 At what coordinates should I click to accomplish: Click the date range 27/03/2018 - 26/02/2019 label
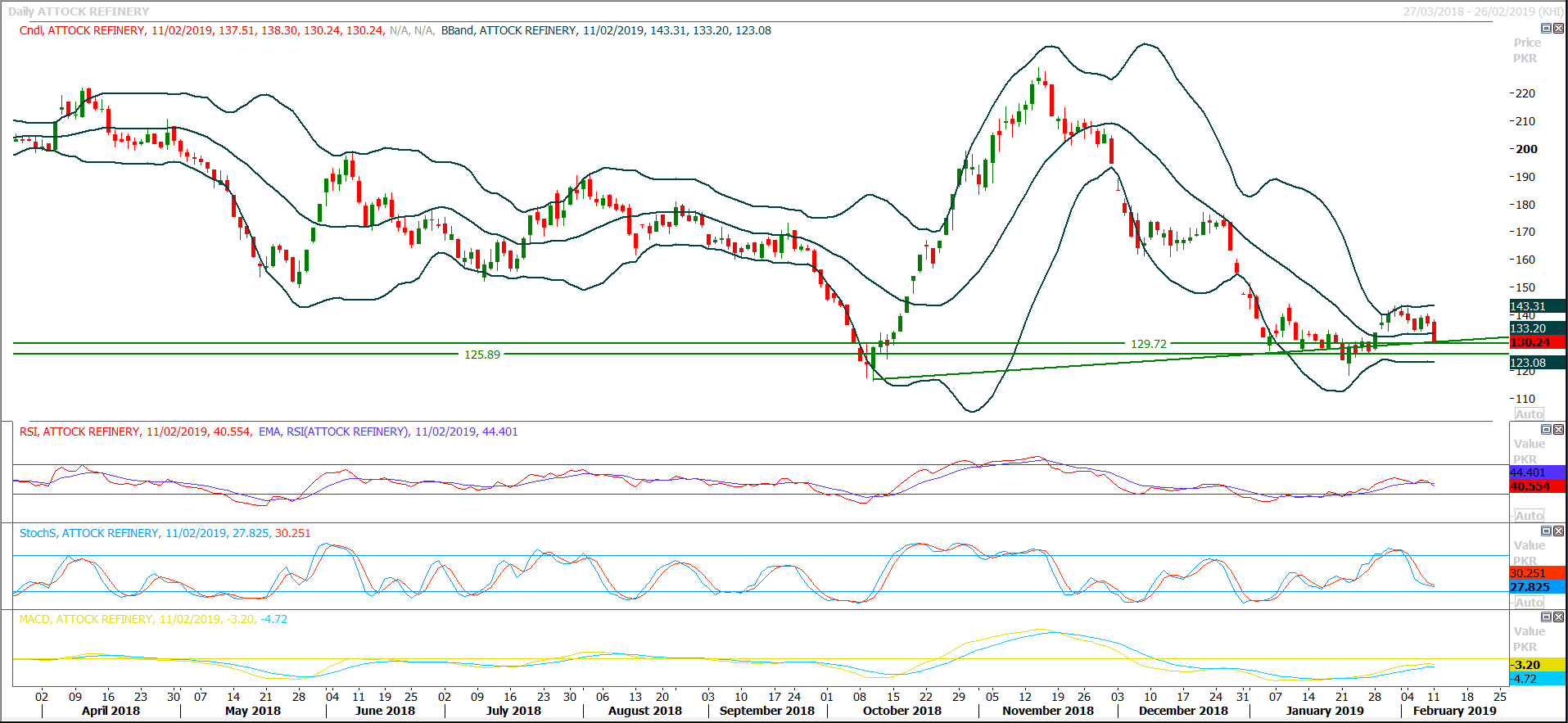tap(1483, 11)
